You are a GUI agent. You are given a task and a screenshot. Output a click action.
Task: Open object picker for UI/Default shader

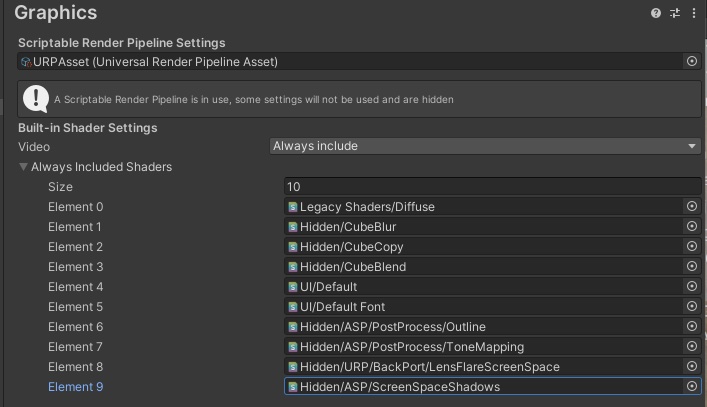pos(691,286)
